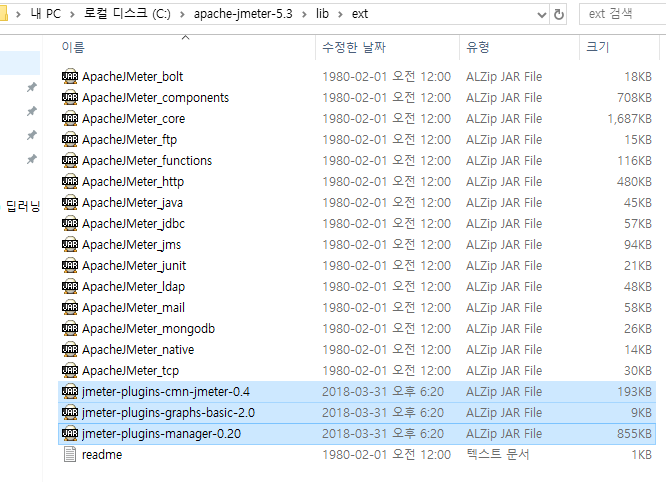Viewport: 666px width, 482px height.
Task: Select the ApacheJMeter_functions file name
Action: coord(147,161)
